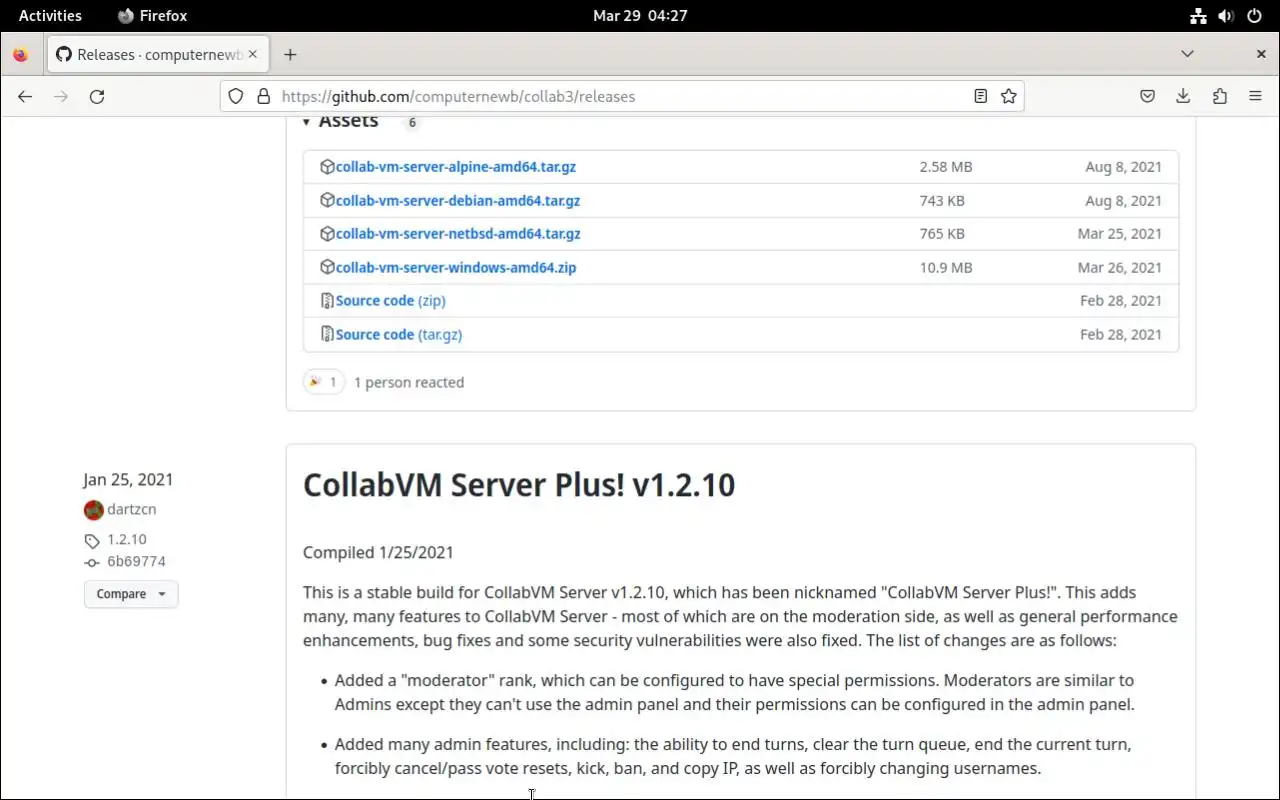Click dartzcn avatar image
The height and width of the screenshot is (800, 1280).
(x=94, y=510)
